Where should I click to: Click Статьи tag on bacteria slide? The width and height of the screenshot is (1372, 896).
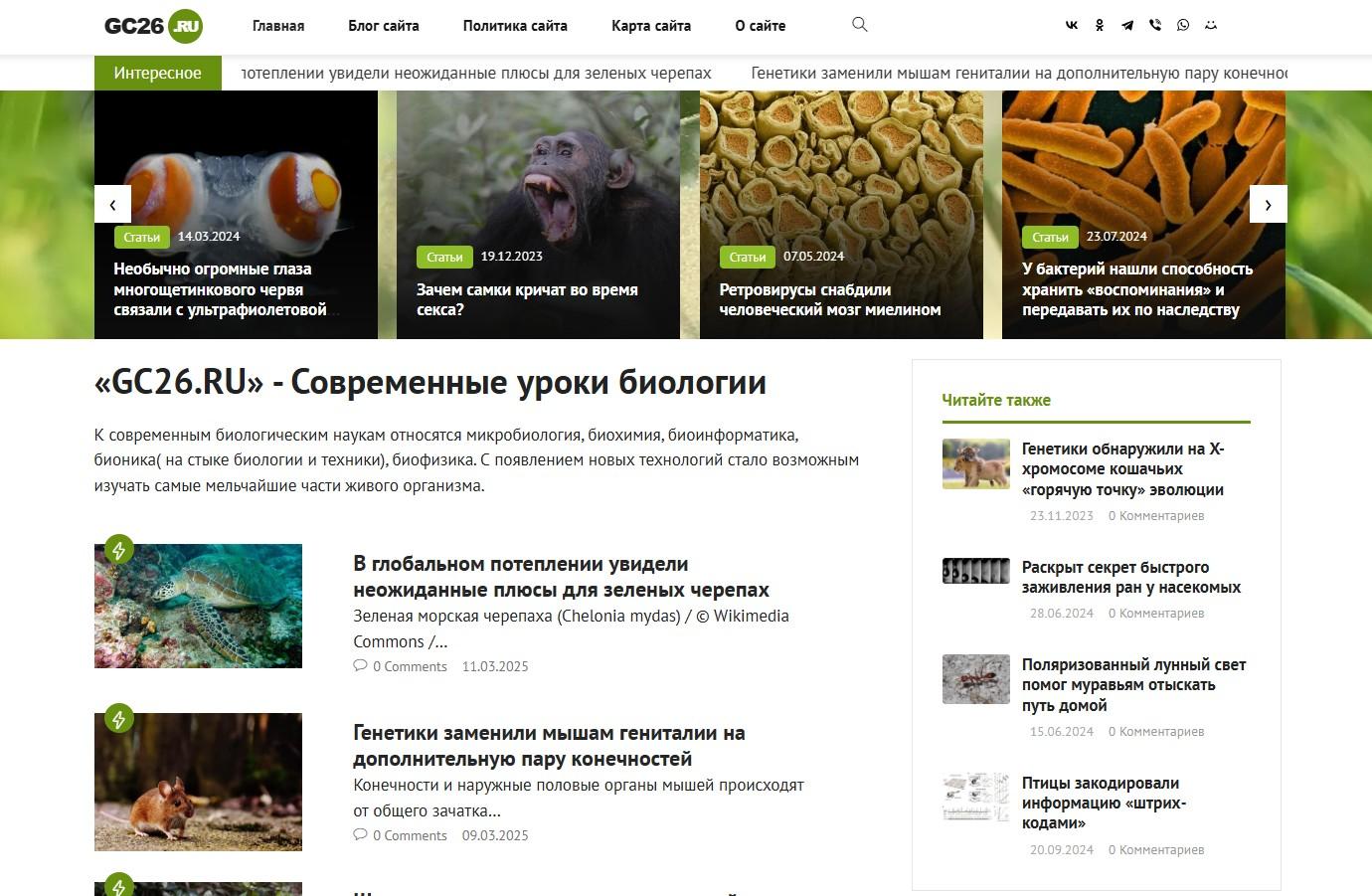[1050, 237]
